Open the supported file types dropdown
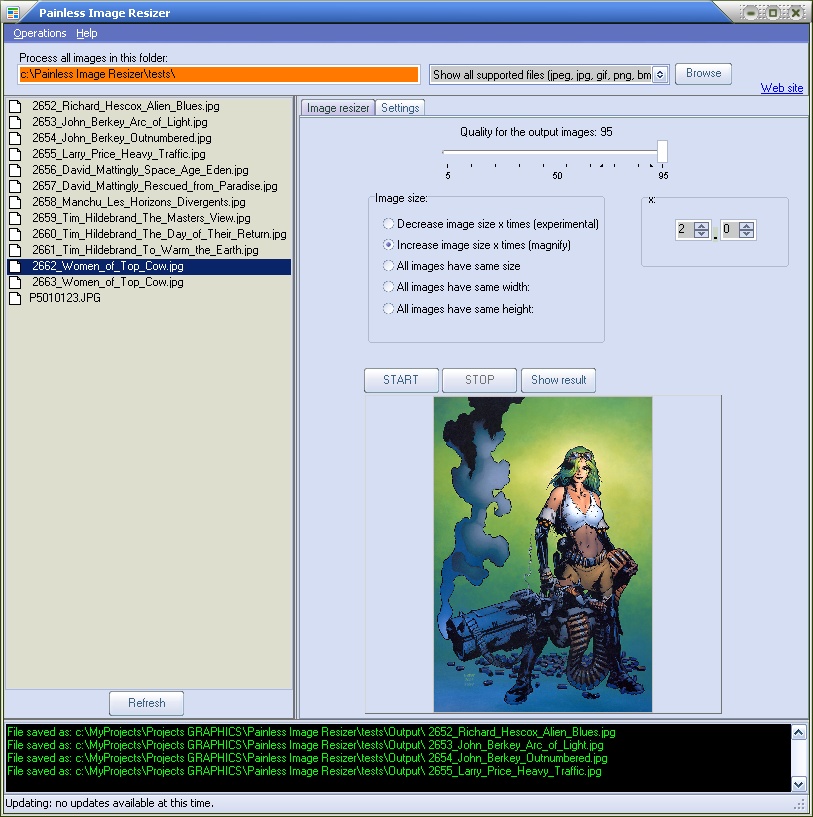Screen dimensions: 813x817 [660, 75]
